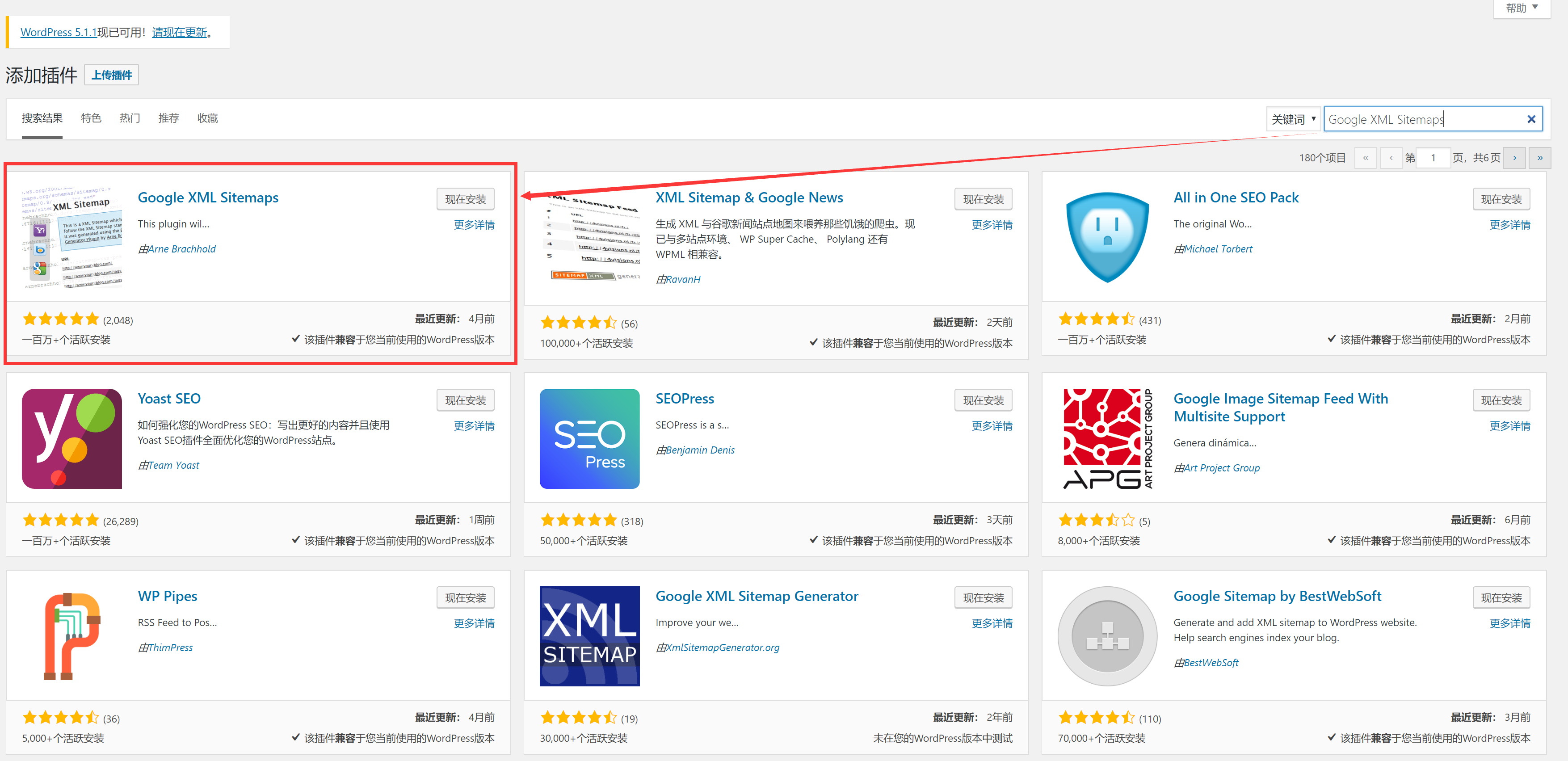This screenshot has height=761, width=1568.
Task: Click the 请现在更新 update link
Action: tap(180, 32)
